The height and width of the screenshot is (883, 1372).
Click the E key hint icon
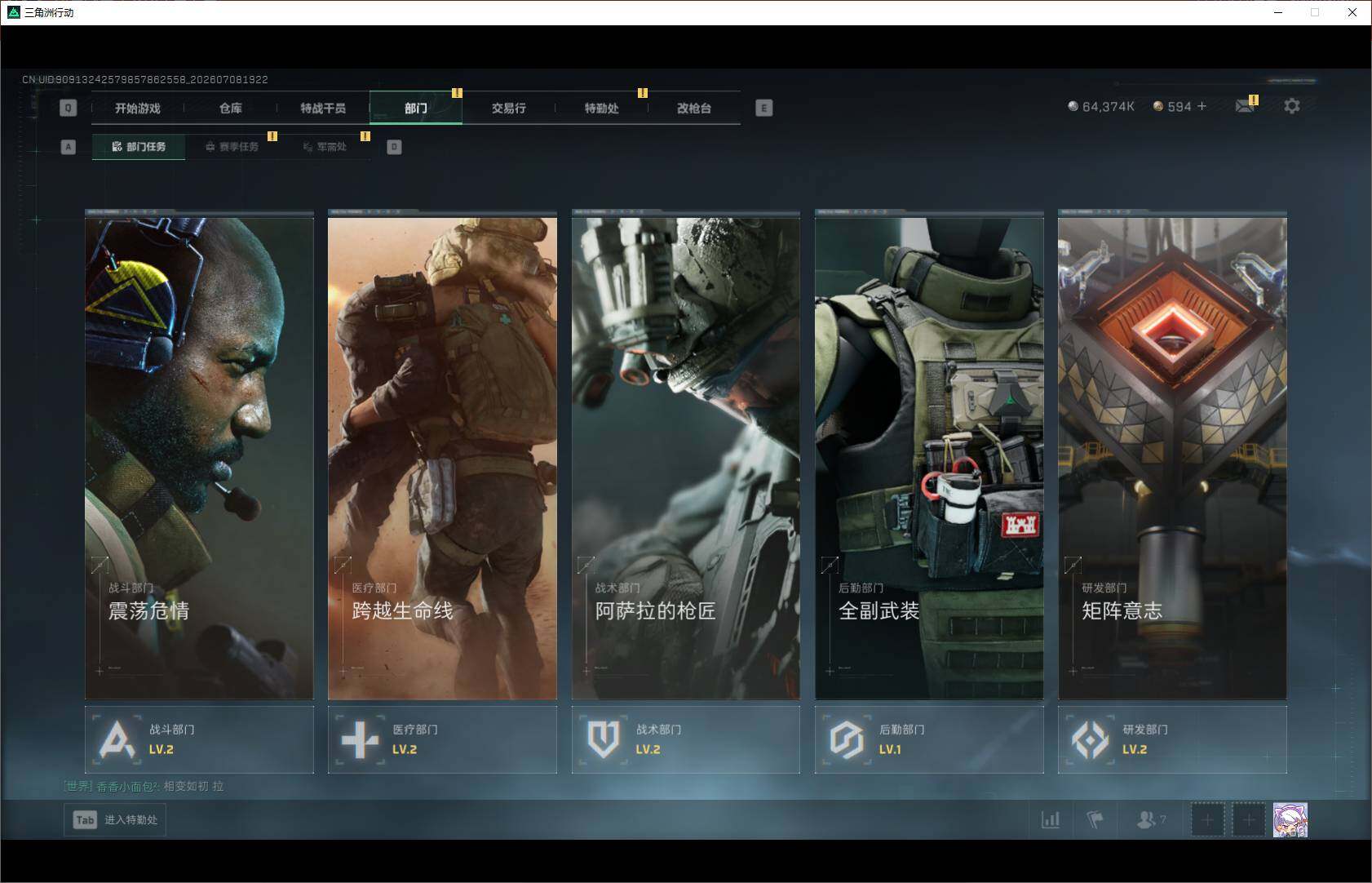763,108
